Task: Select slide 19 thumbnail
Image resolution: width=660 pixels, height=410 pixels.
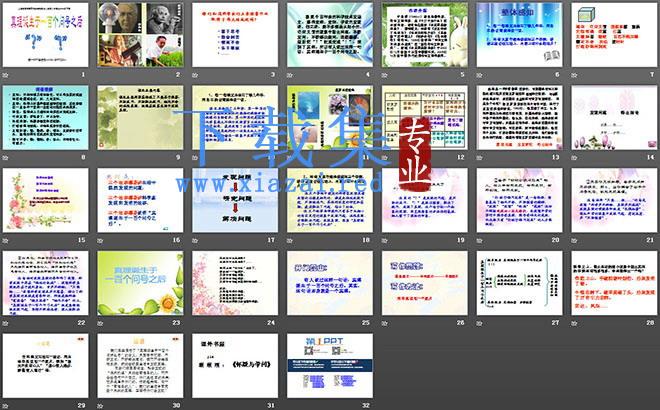Action: (424, 200)
